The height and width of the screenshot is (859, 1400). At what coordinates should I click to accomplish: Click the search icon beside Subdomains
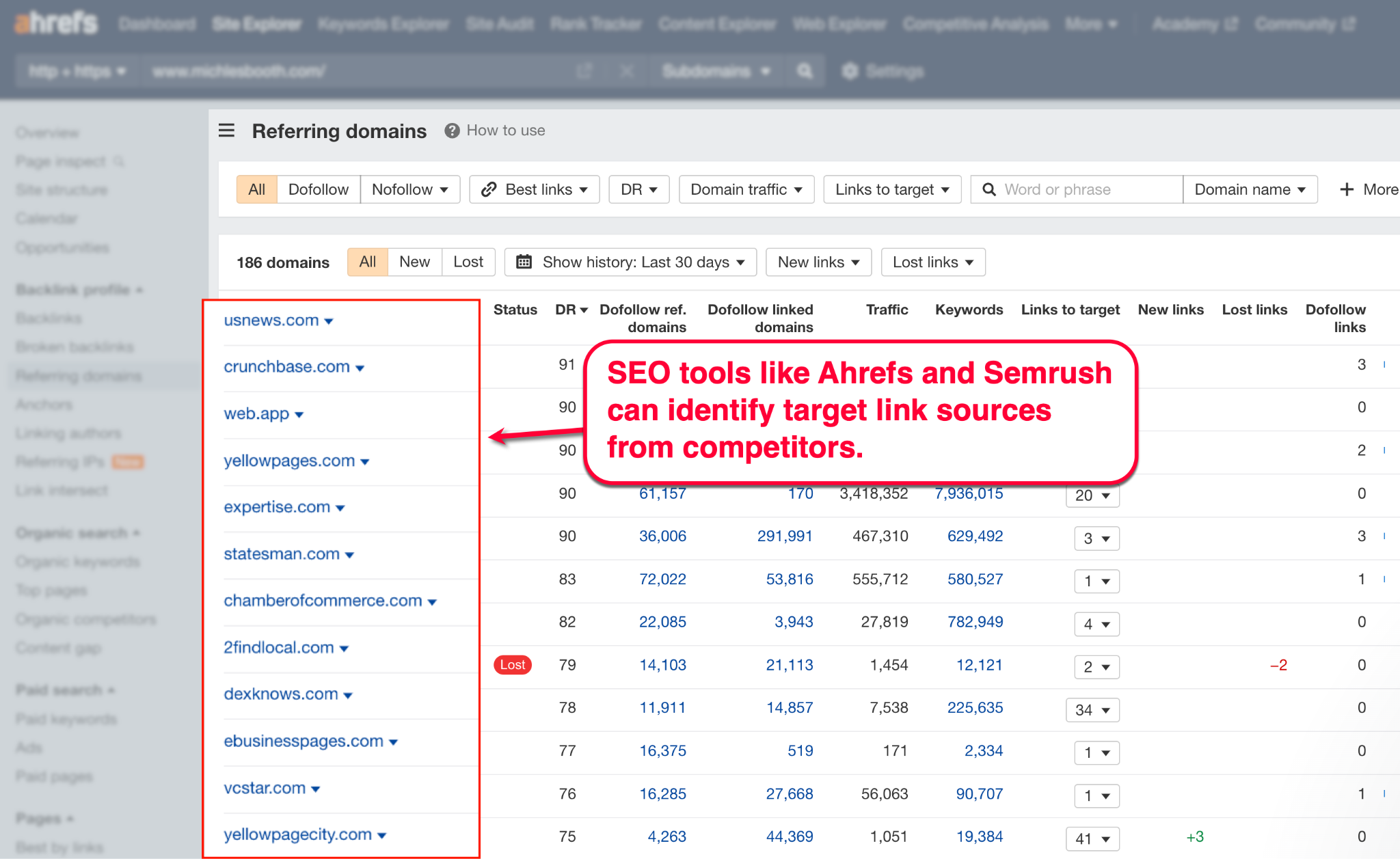(x=805, y=71)
